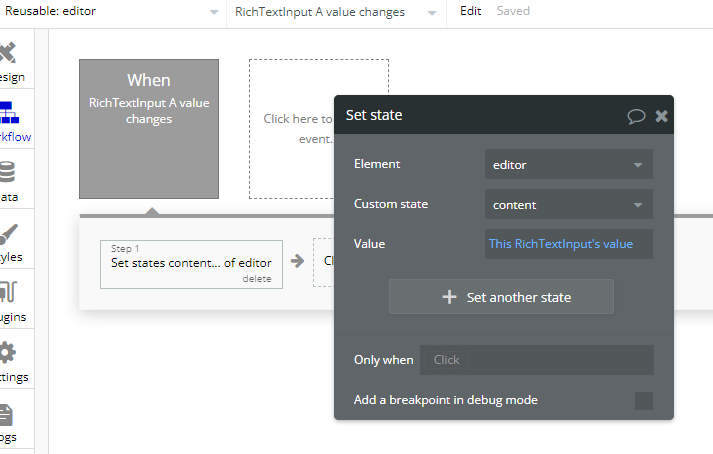Open the Edit menu
Screen dimensions: 713x454
coord(470,11)
